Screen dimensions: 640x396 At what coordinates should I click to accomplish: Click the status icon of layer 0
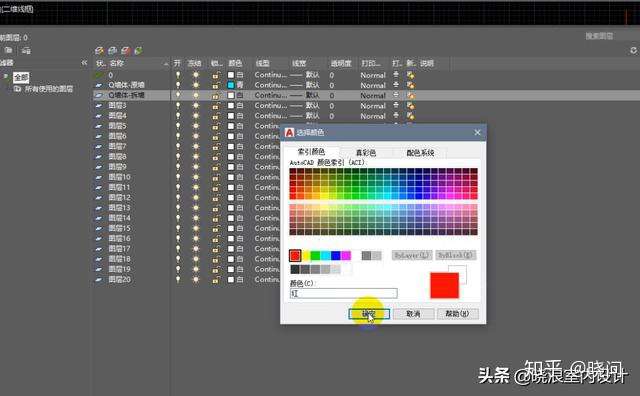point(99,75)
